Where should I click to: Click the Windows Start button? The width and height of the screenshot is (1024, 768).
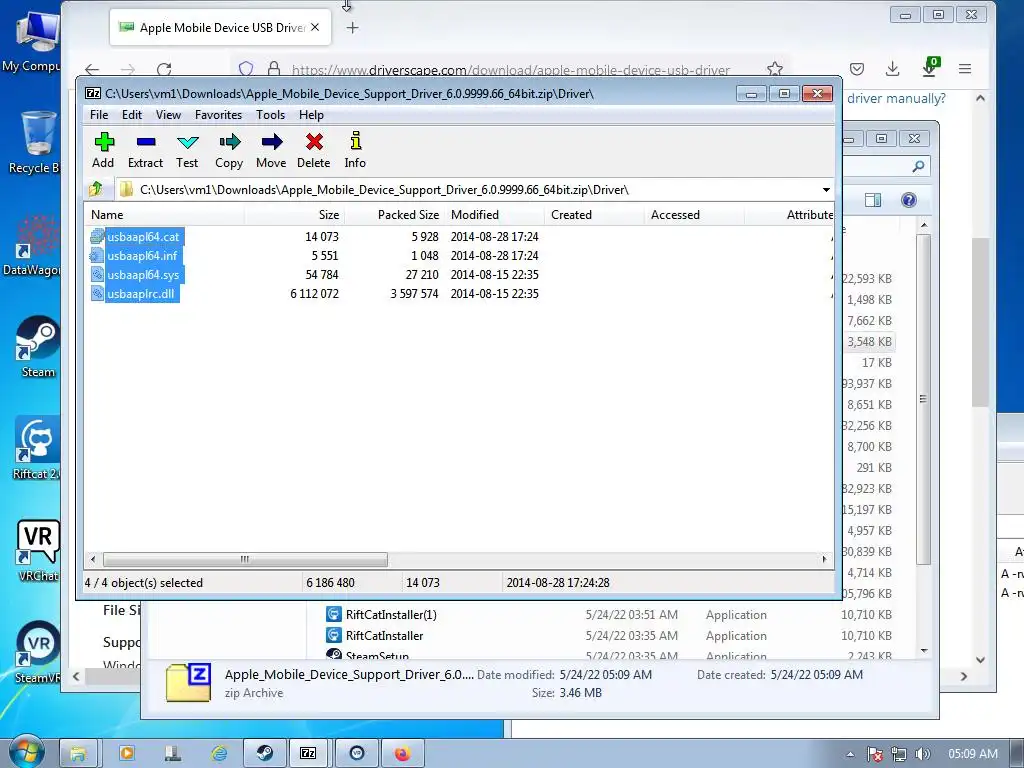click(27, 752)
